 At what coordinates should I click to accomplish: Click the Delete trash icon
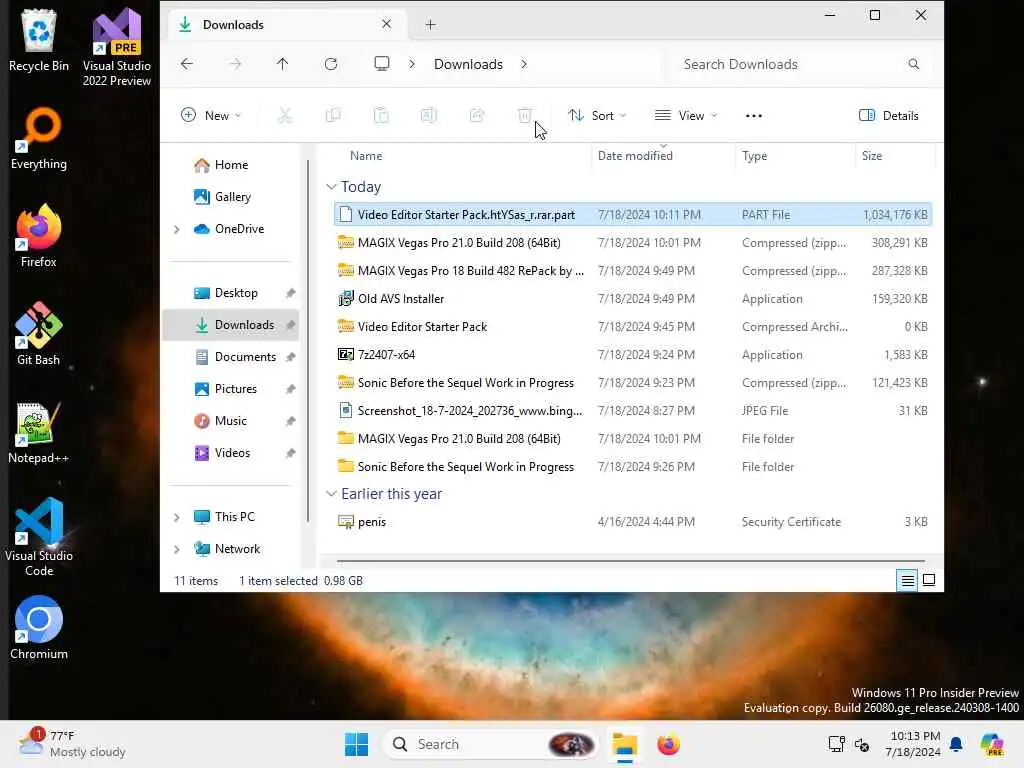tap(524, 116)
